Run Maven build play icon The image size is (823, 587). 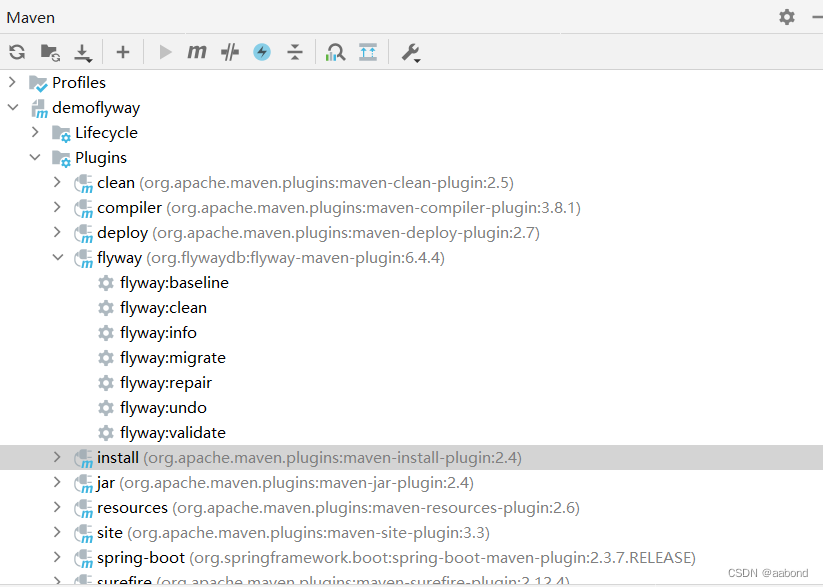pos(165,52)
